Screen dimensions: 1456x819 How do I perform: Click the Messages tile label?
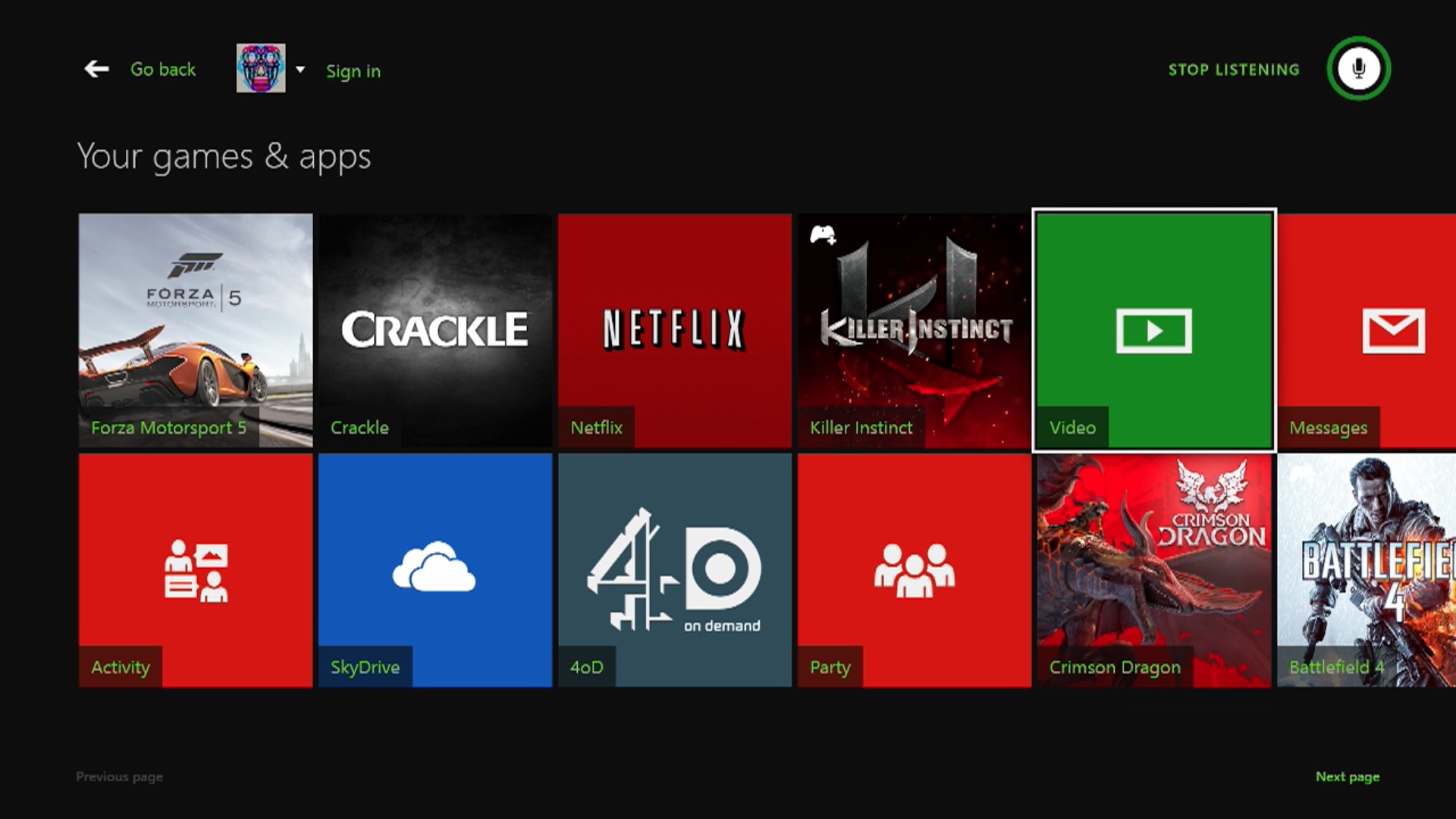pyautogui.click(x=1329, y=428)
